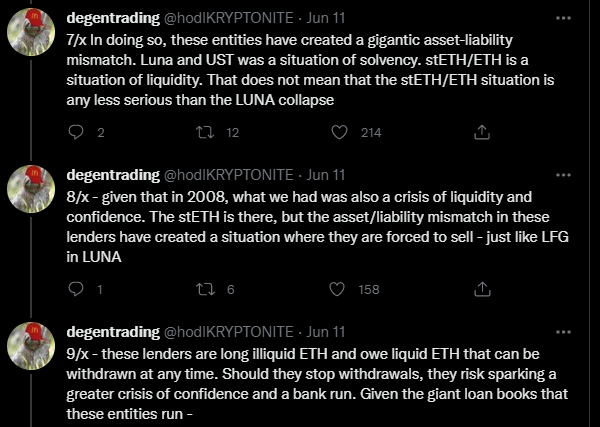Reply to the 7/x tweet
Image resolution: width=600 pixels, height=427 pixels.
76,132
